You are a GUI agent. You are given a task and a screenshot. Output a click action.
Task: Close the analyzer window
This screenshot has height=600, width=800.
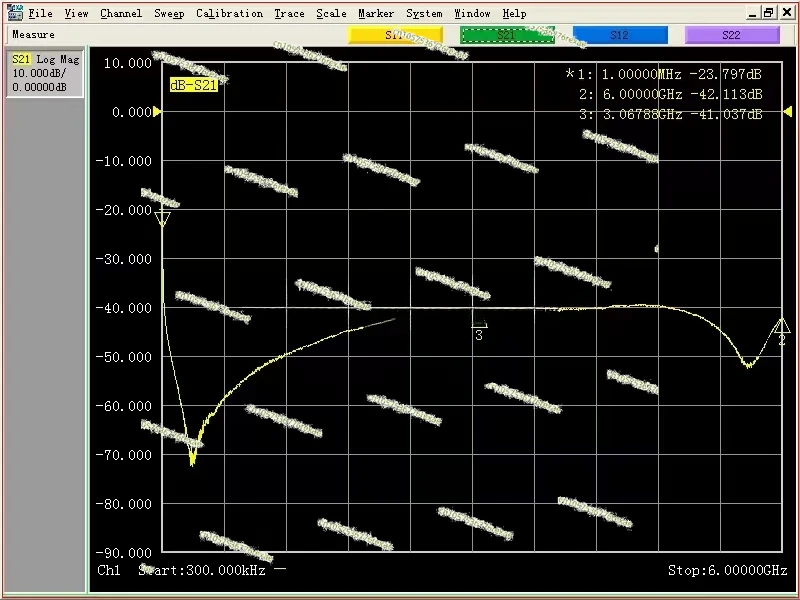point(787,13)
